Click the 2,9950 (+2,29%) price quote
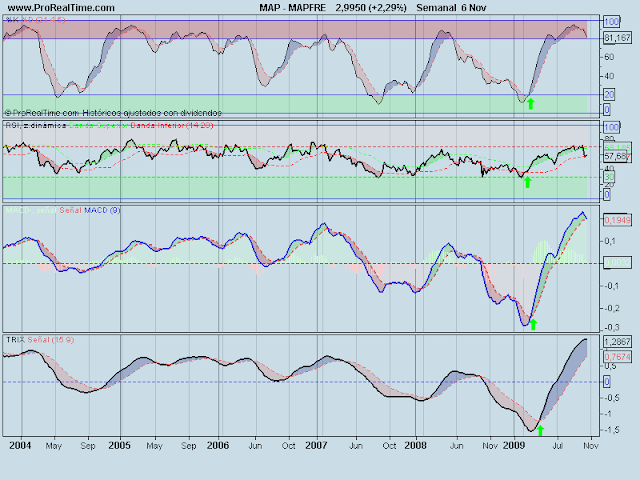Image resolution: width=640 pixels, height=480 pixels. click(x=371, y=8)
